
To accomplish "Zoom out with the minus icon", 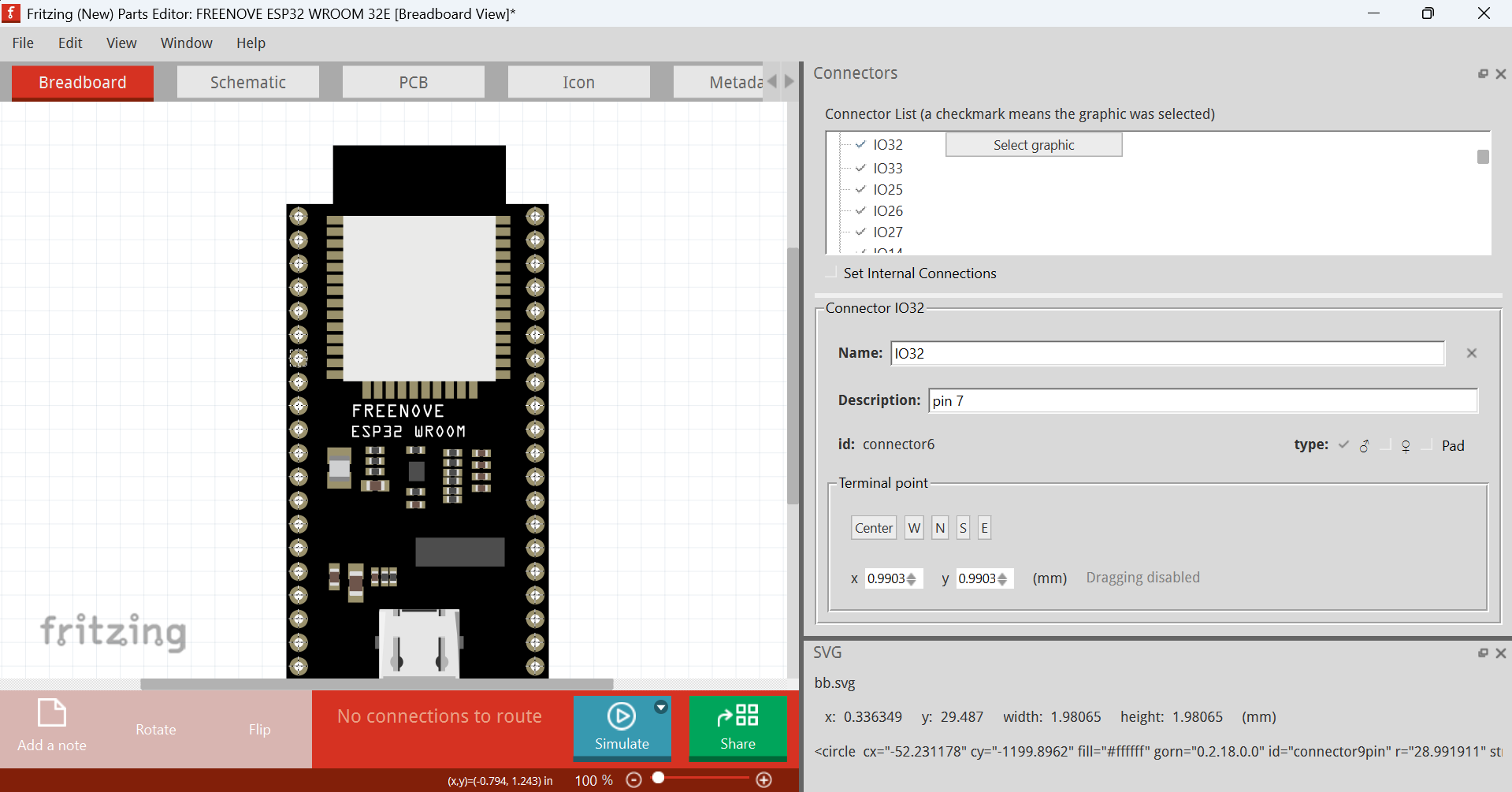I will [x=633, y=779].
